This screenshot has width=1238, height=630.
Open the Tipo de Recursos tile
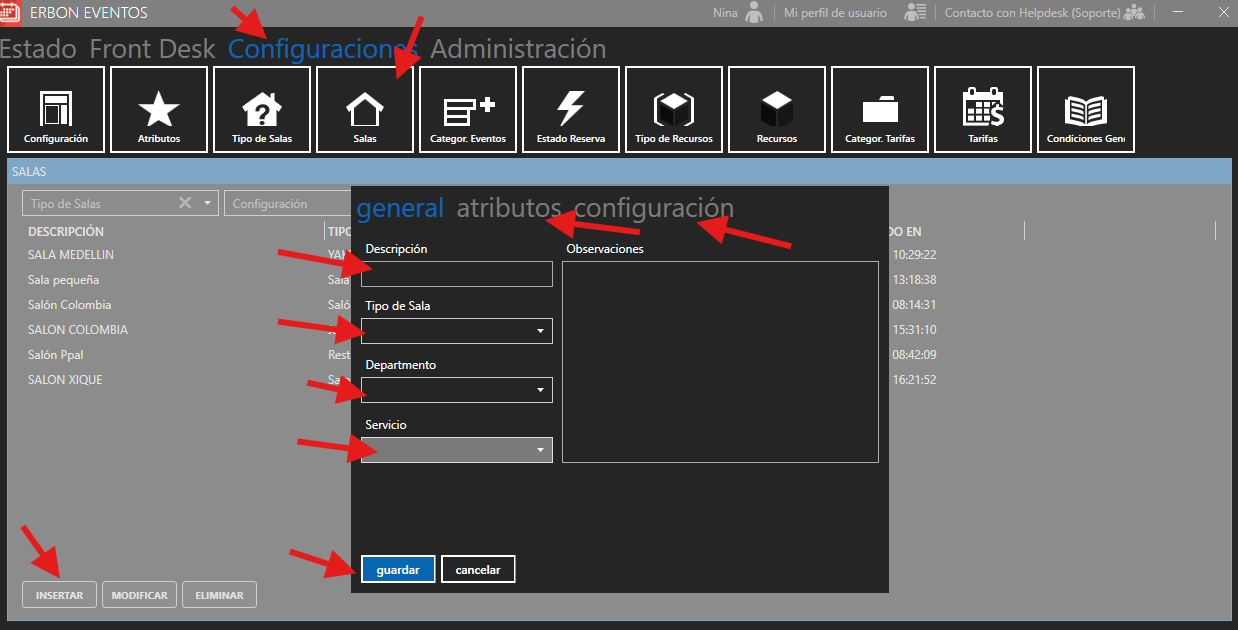[674, 109]
